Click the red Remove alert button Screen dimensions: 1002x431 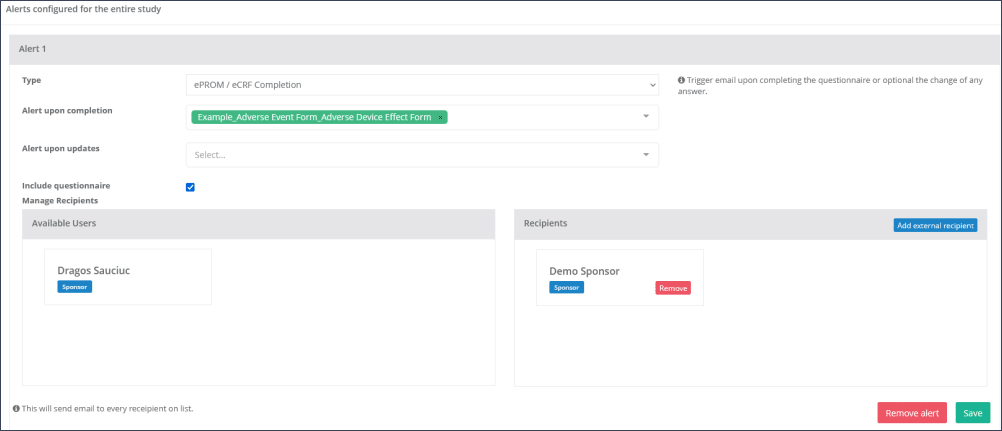(911, 413)
